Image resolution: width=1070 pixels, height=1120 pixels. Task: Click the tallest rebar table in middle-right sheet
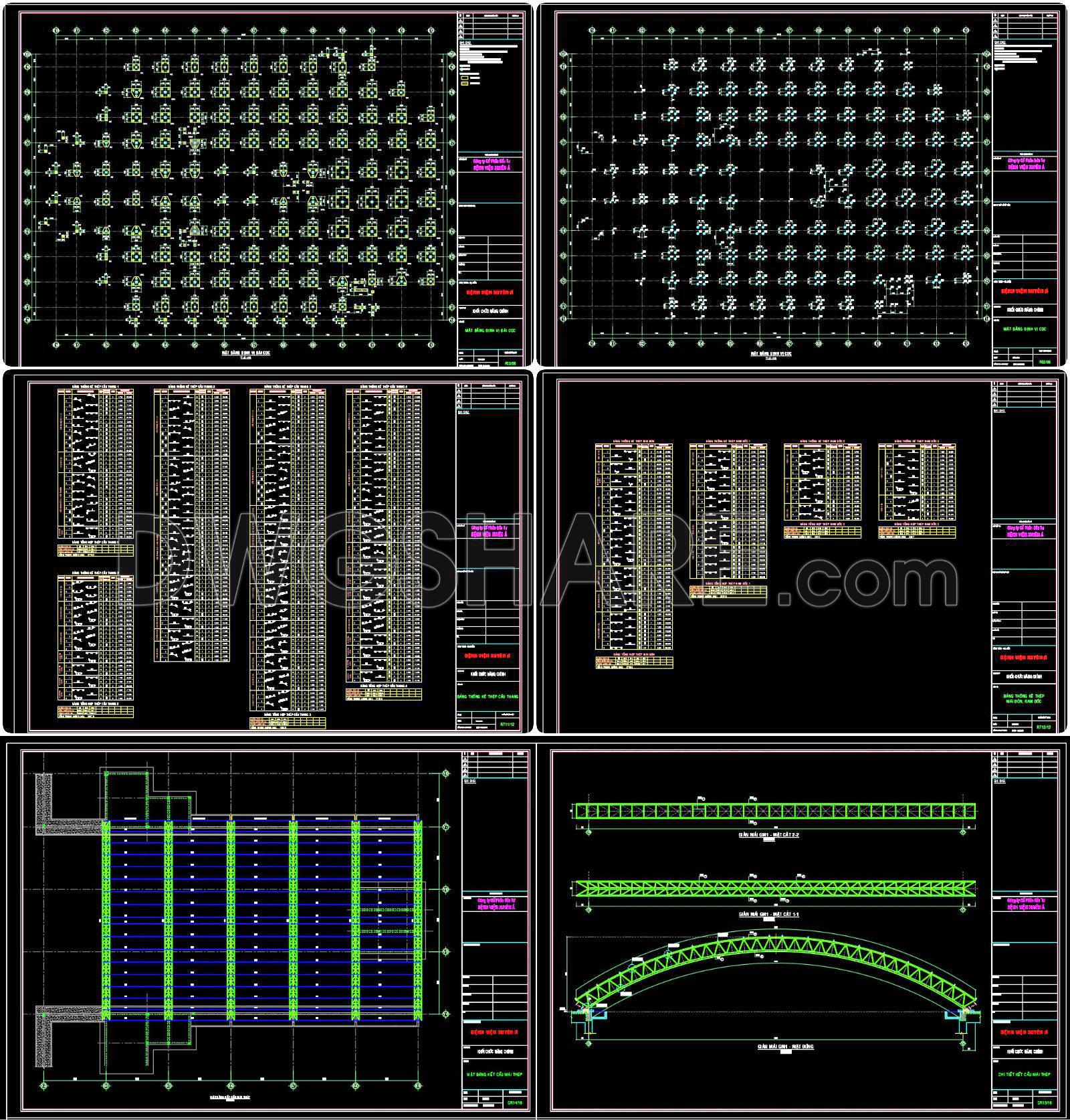pyautogui.click(x=633, y=549)
